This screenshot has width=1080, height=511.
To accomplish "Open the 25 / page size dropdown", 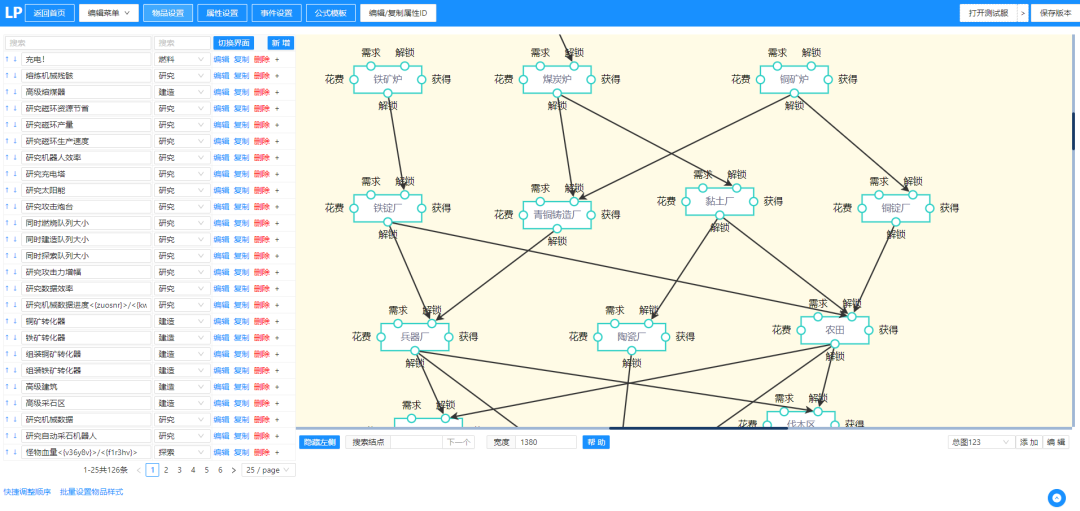I will tap(269, 470).
